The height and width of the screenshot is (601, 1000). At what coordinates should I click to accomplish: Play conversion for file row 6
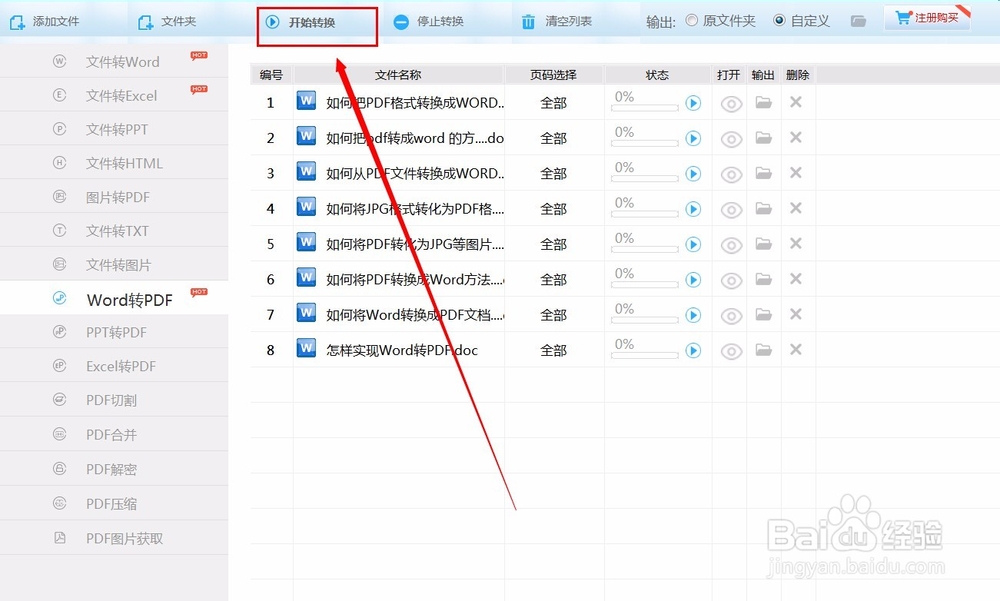pos(693,279)
